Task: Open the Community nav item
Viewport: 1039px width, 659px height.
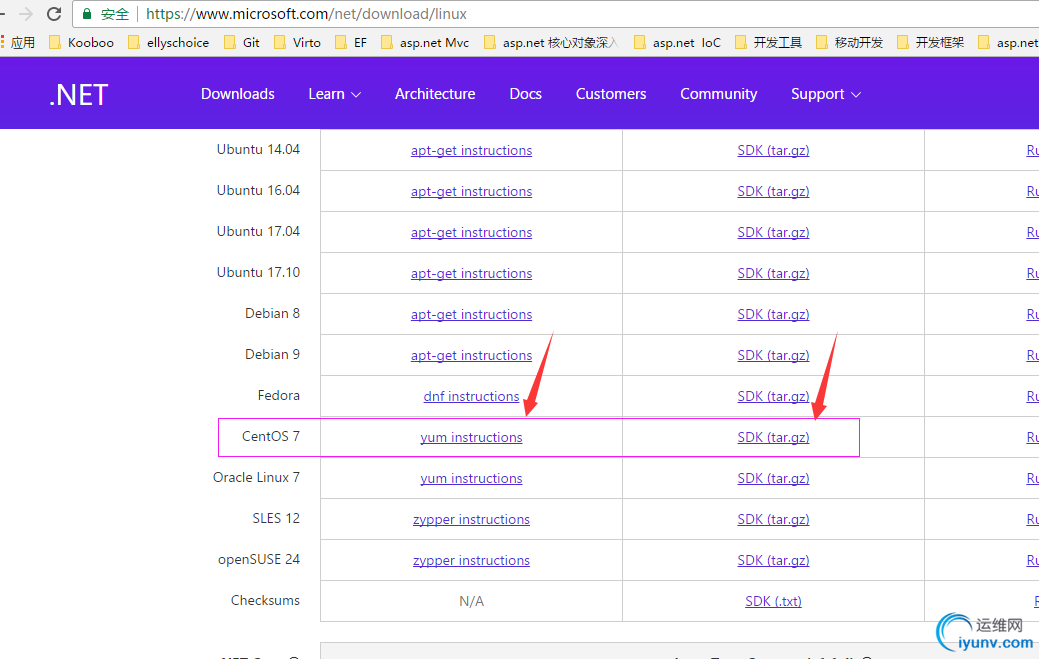Action: (719, 94)
